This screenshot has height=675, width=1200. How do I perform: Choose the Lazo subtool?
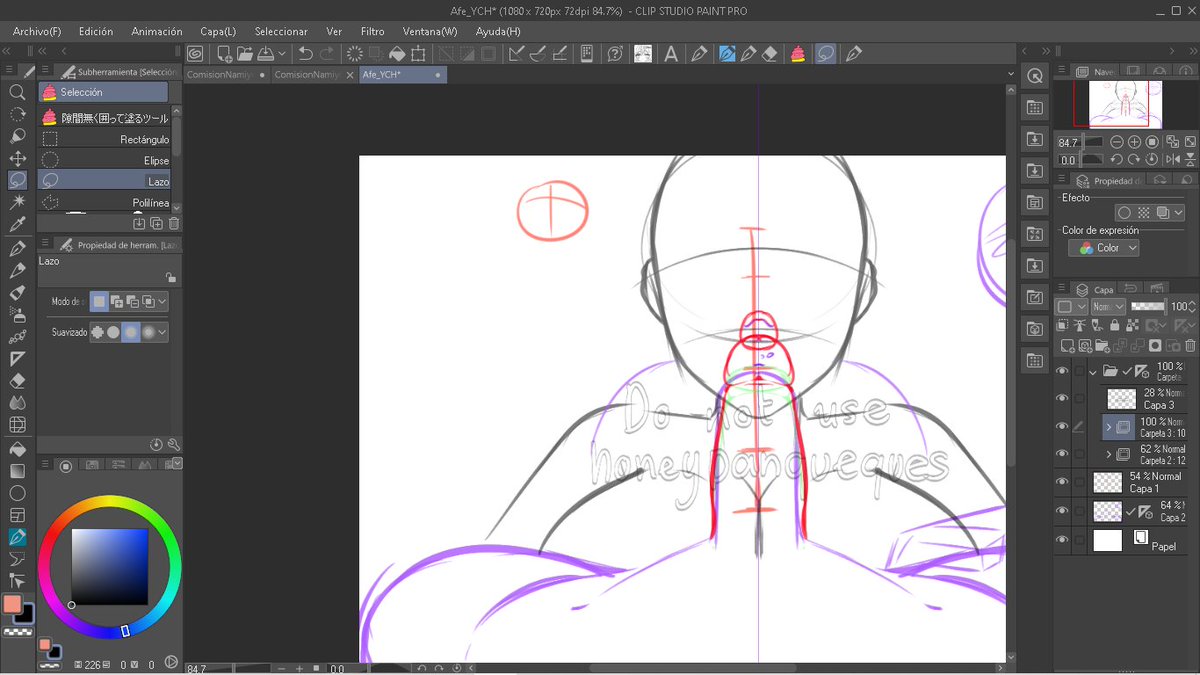(x=104, y=181)
